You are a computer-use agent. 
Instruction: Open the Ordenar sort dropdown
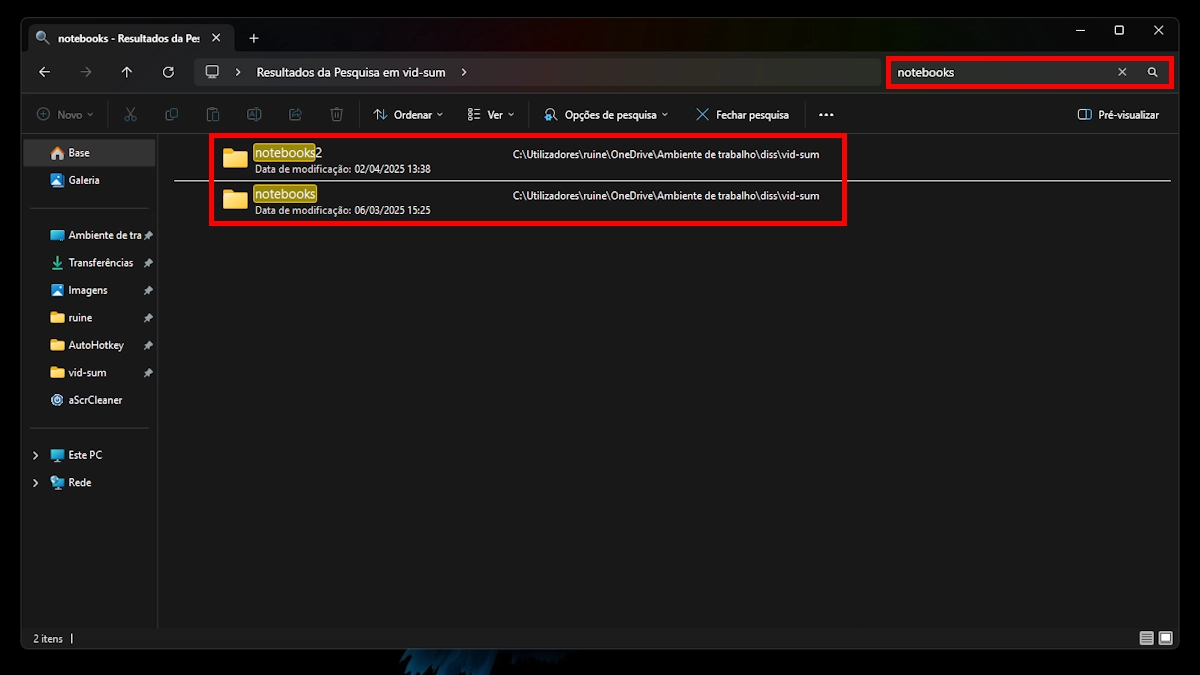click(408, 115)
